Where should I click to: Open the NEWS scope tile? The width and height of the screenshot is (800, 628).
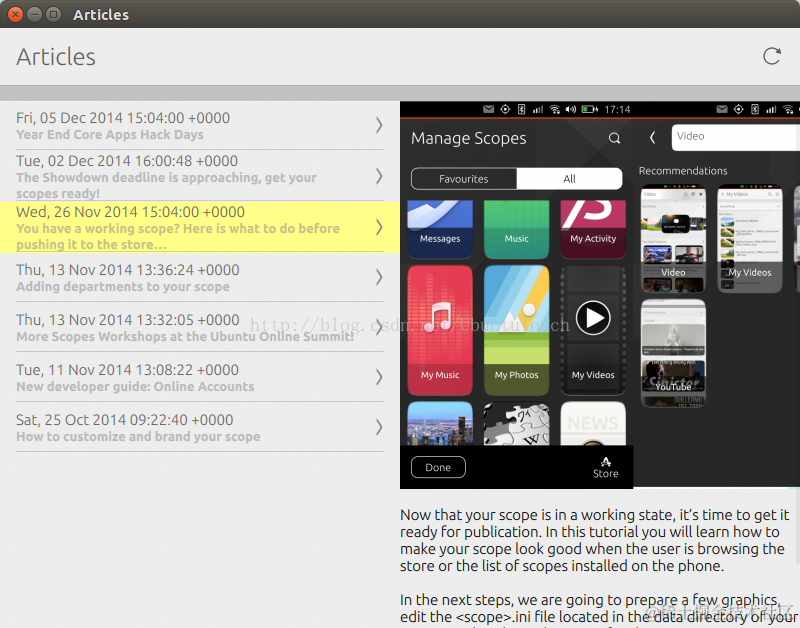593,423
